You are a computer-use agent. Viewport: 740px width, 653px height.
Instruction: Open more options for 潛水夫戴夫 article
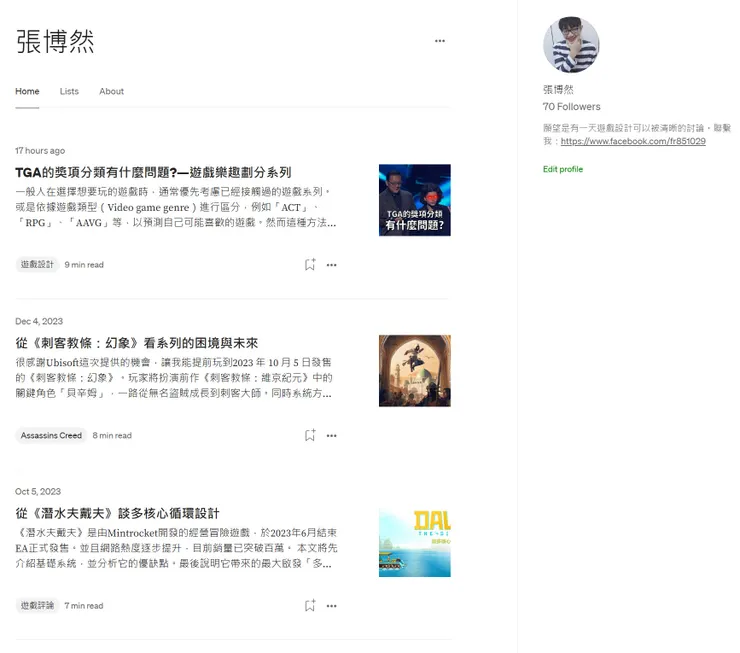click(331, 606)
